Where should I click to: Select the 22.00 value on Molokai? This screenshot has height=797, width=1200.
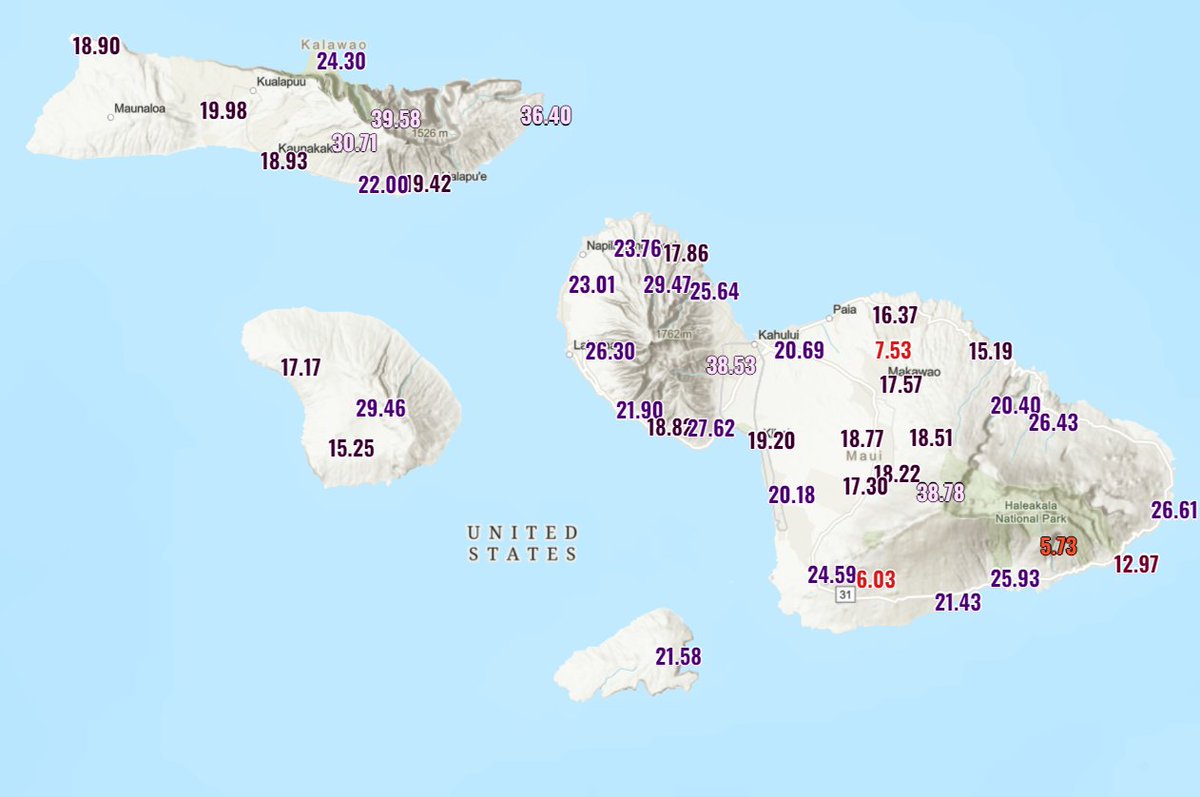point(383,185)
